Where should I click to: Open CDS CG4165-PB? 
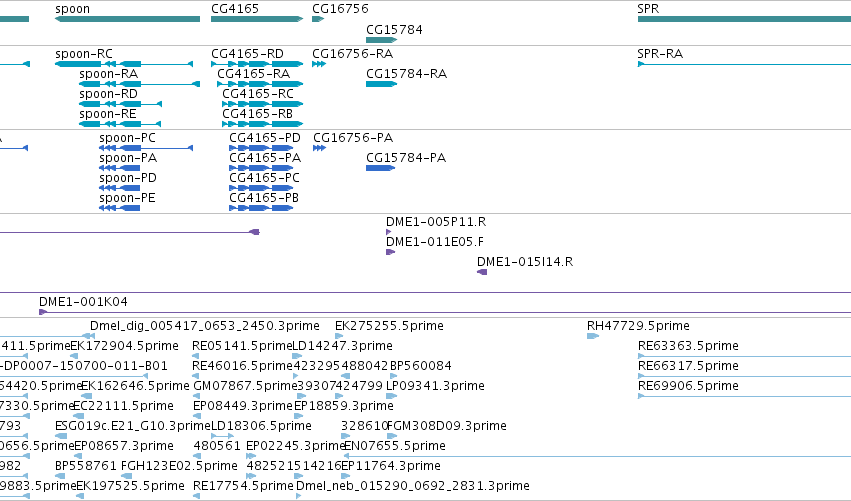point(261,208)
